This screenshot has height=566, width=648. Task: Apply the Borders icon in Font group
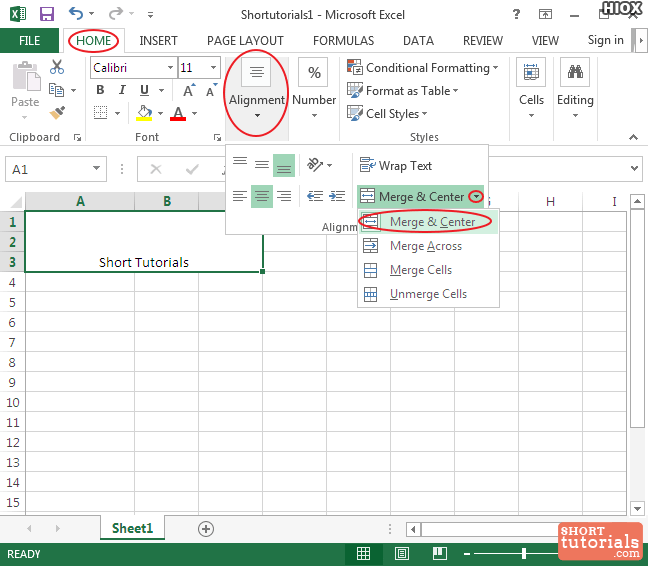[x=100, y=112]
